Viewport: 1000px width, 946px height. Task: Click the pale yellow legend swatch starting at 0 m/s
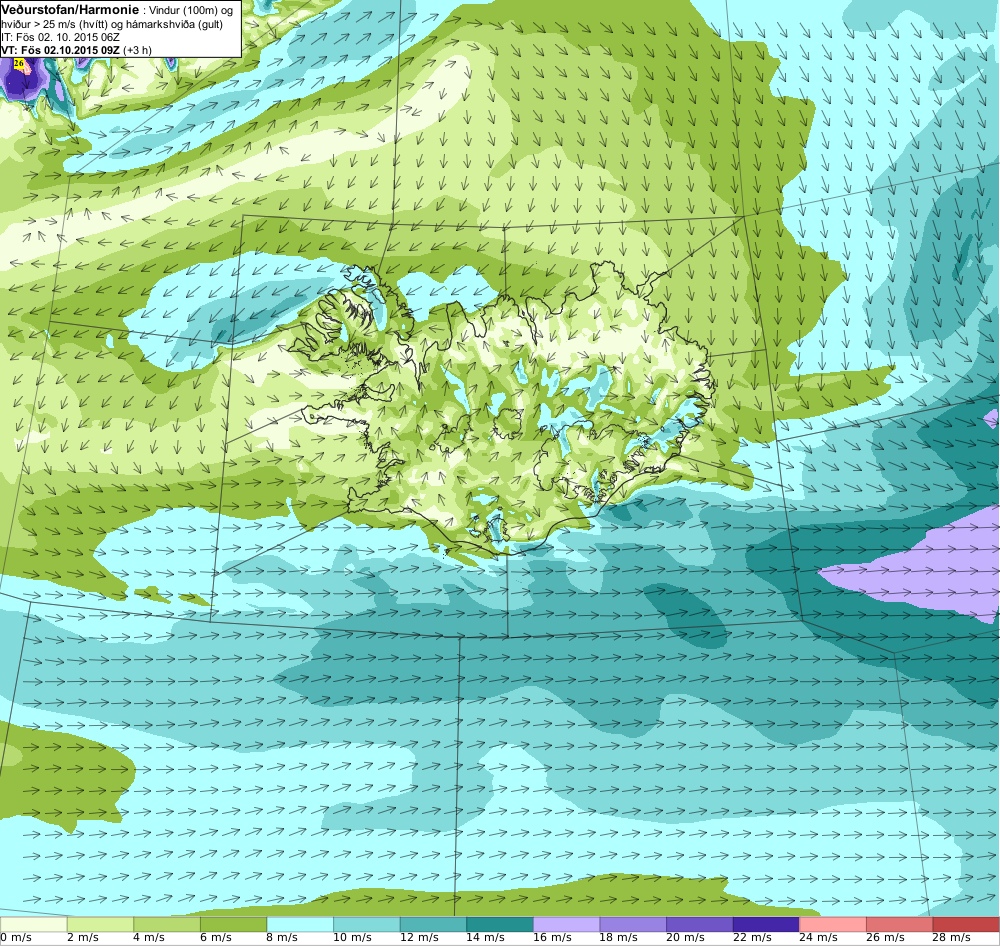tap(34, 924)
